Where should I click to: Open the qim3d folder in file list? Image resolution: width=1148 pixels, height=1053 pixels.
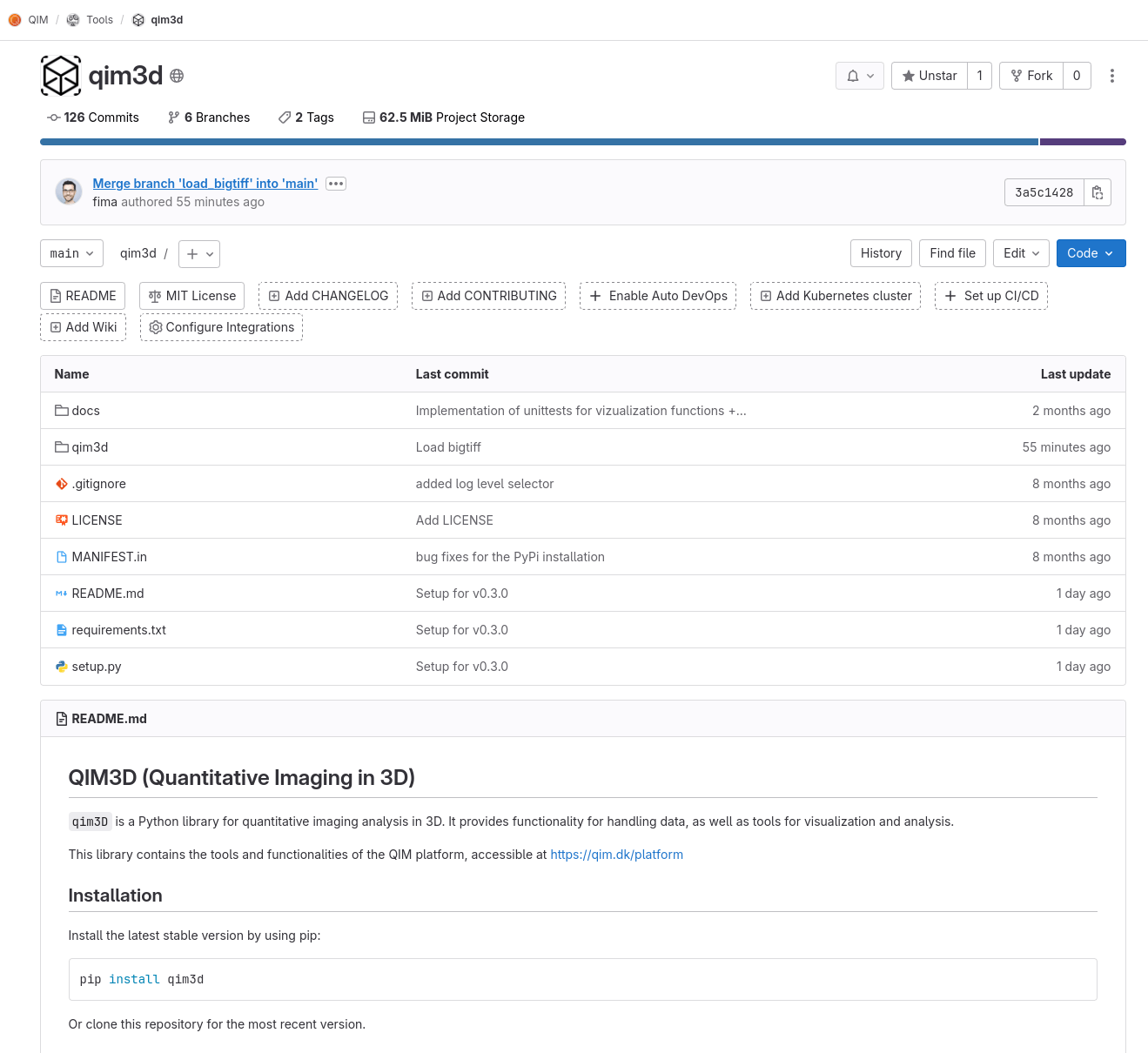[x=90, y=447]
